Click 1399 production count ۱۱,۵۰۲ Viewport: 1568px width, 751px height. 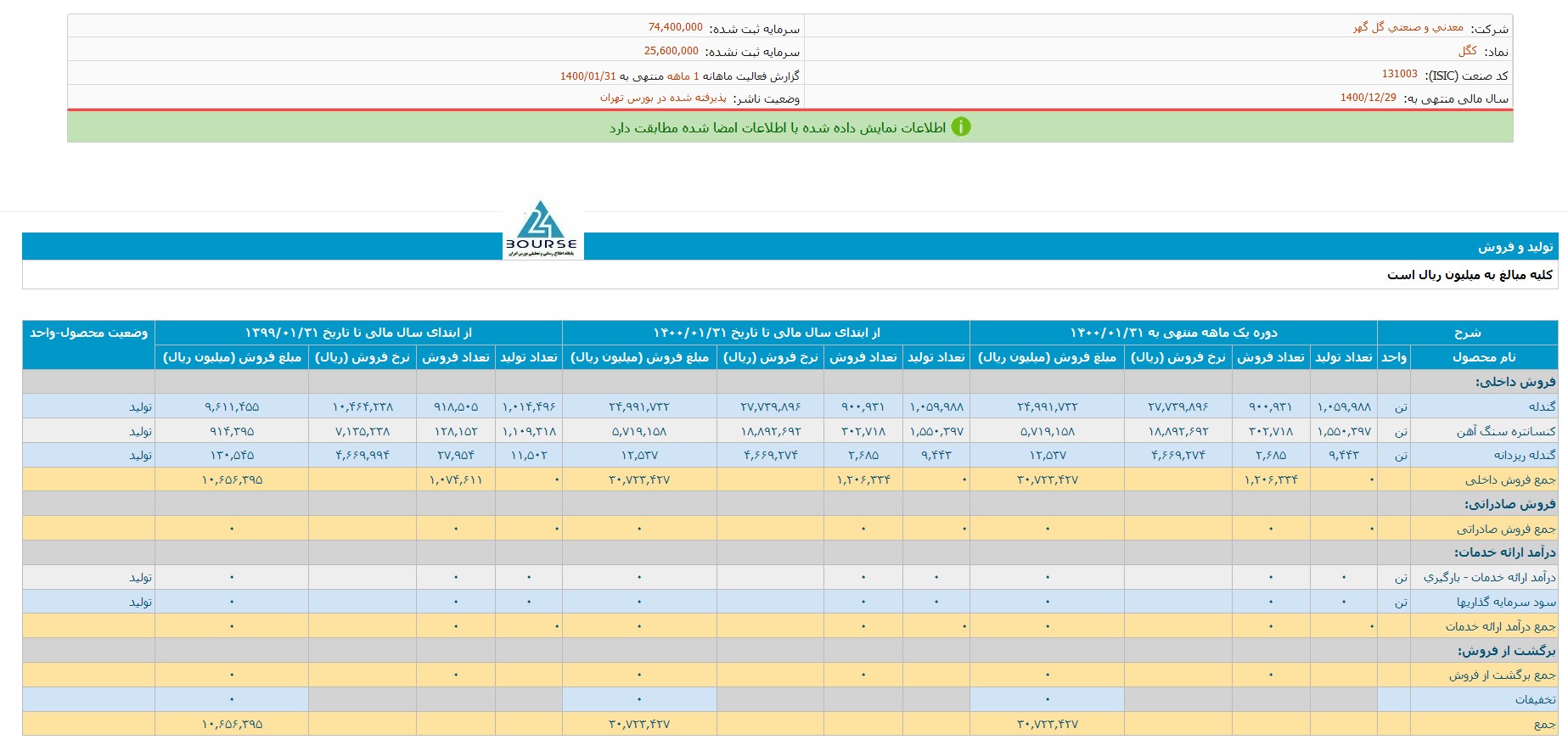(529, 456)
